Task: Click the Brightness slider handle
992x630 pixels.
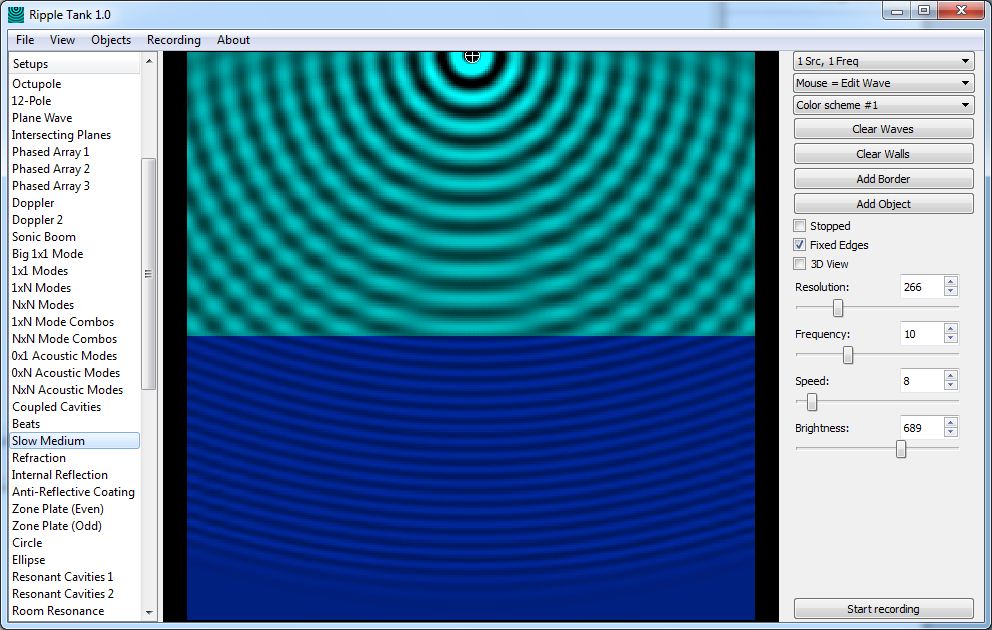Action: point(901,448)
